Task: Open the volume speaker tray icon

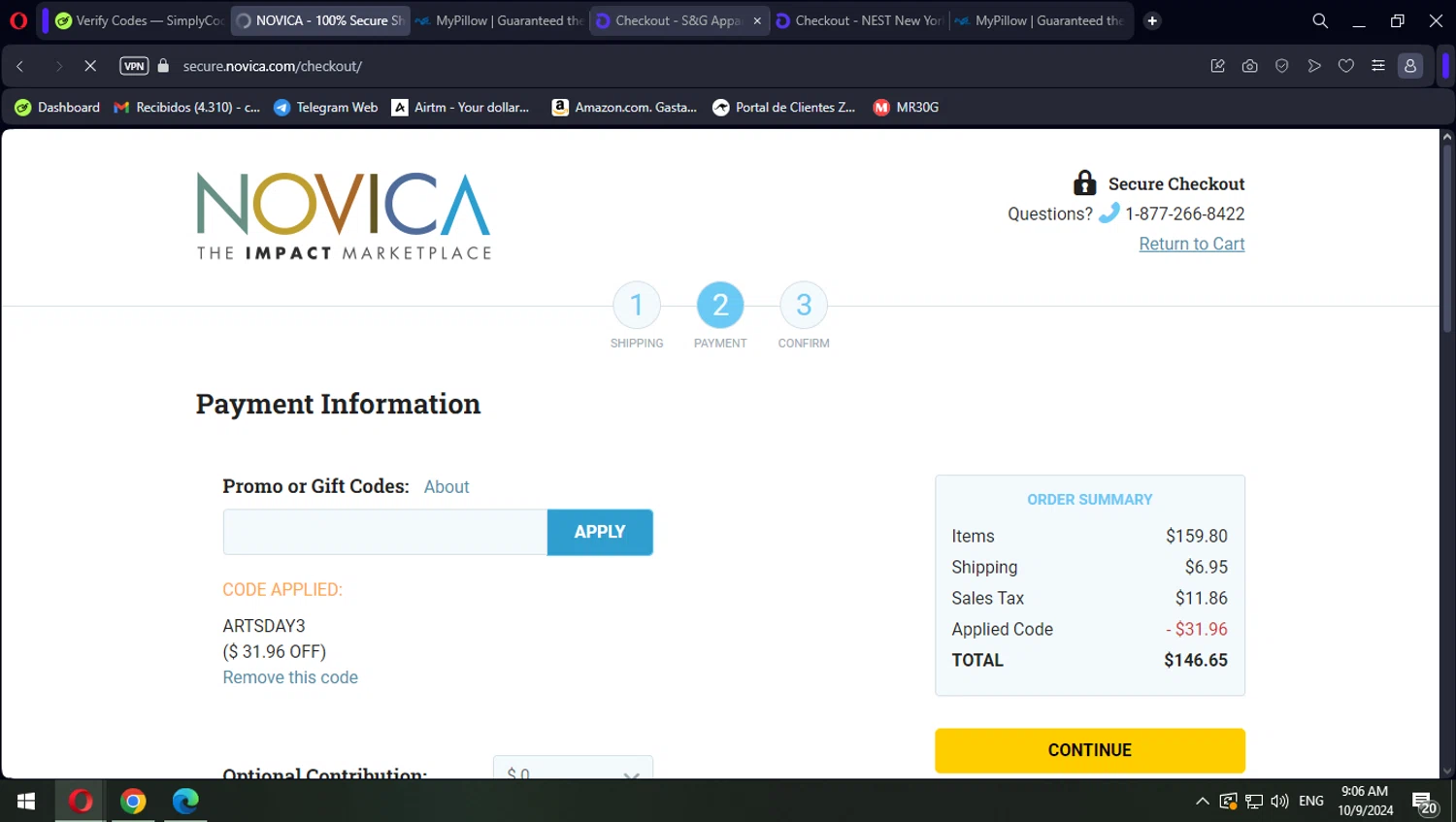Action: (x=1279, y=801)
